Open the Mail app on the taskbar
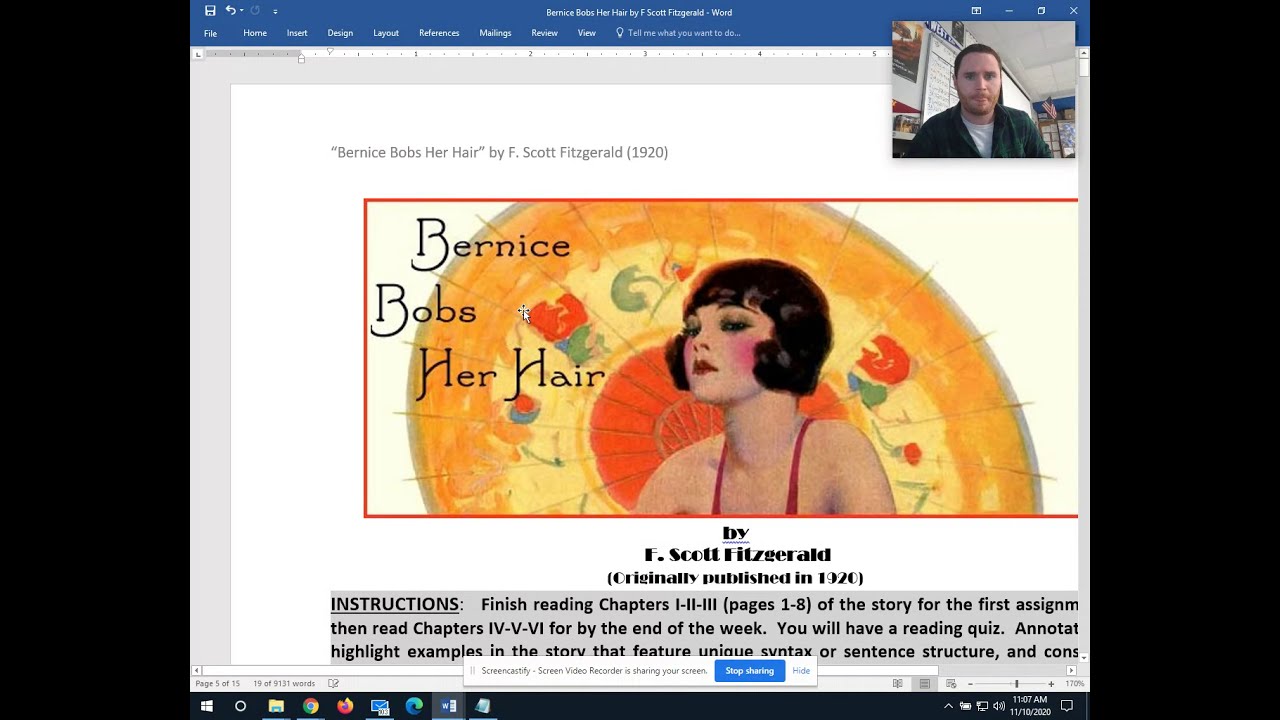 coord(380,706)
